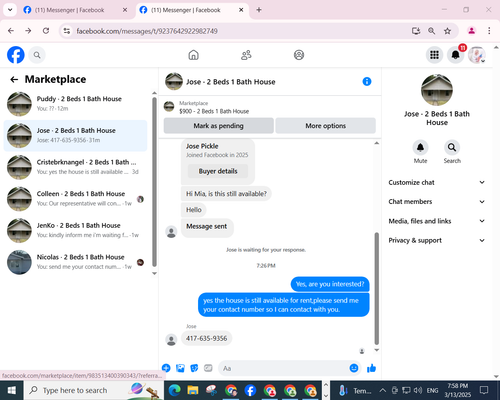Attach a photo with the image icon
500x400 pixels.
(180, 368)
